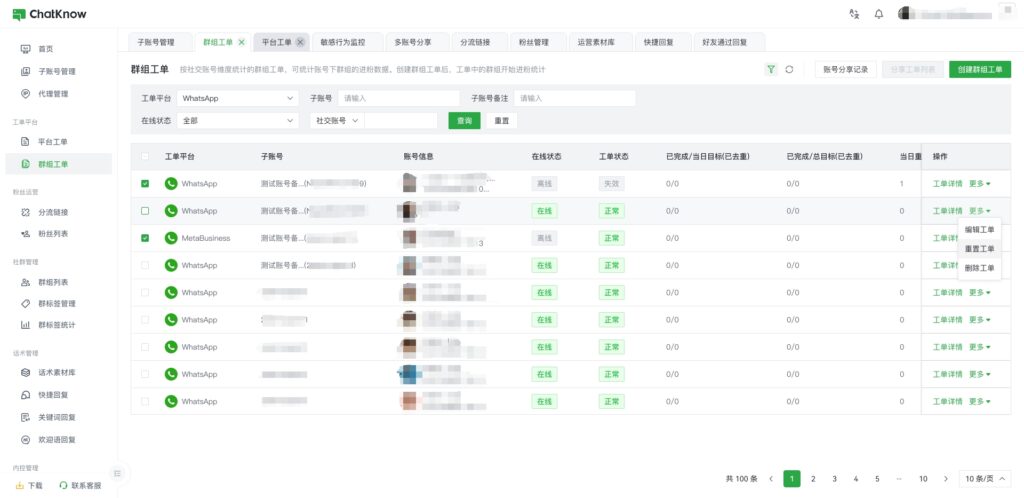Open 欢迎语回复 in the sidebar
This screenshot has height=498, width=1024.
pos(58,440)
